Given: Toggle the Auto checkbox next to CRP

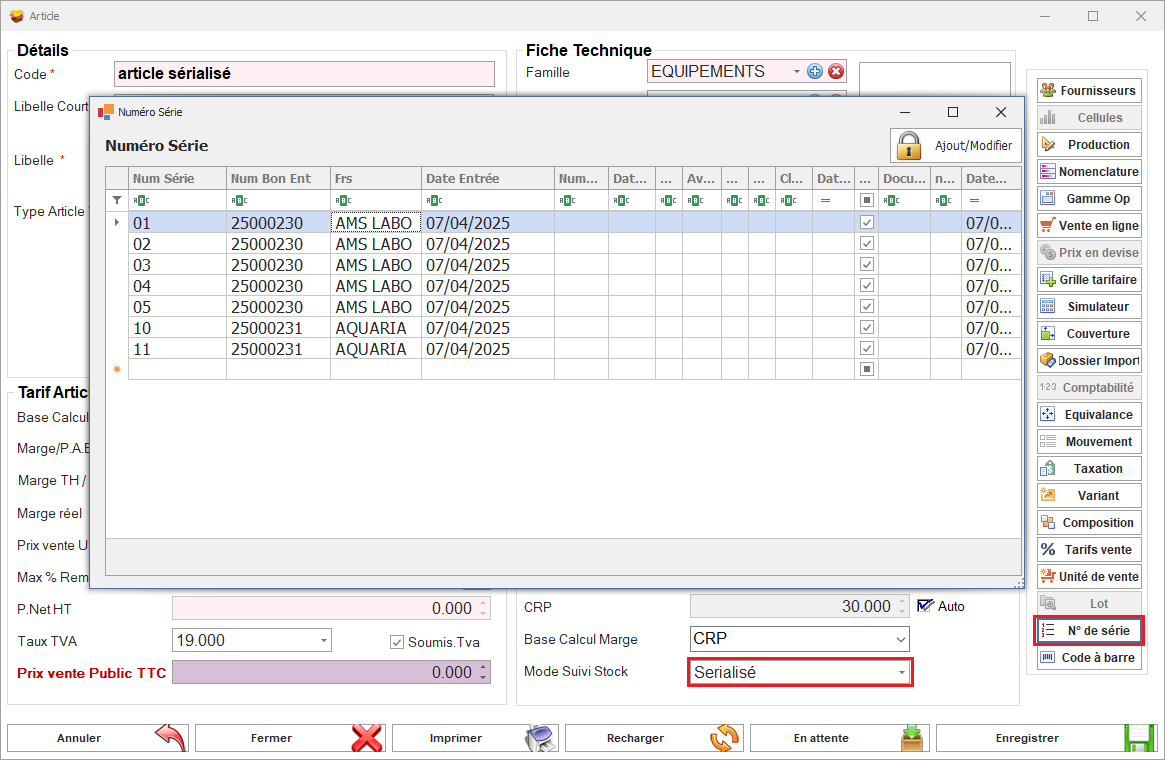Looking at the screenshot, I should 924,606.
